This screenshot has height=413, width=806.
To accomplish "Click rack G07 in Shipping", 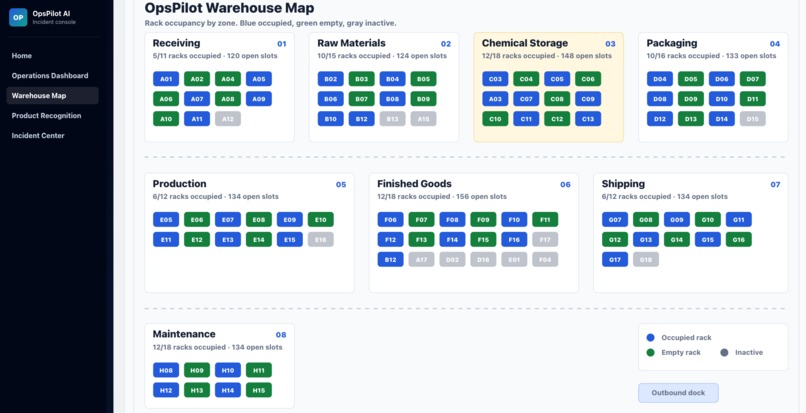I will [615, 220].
